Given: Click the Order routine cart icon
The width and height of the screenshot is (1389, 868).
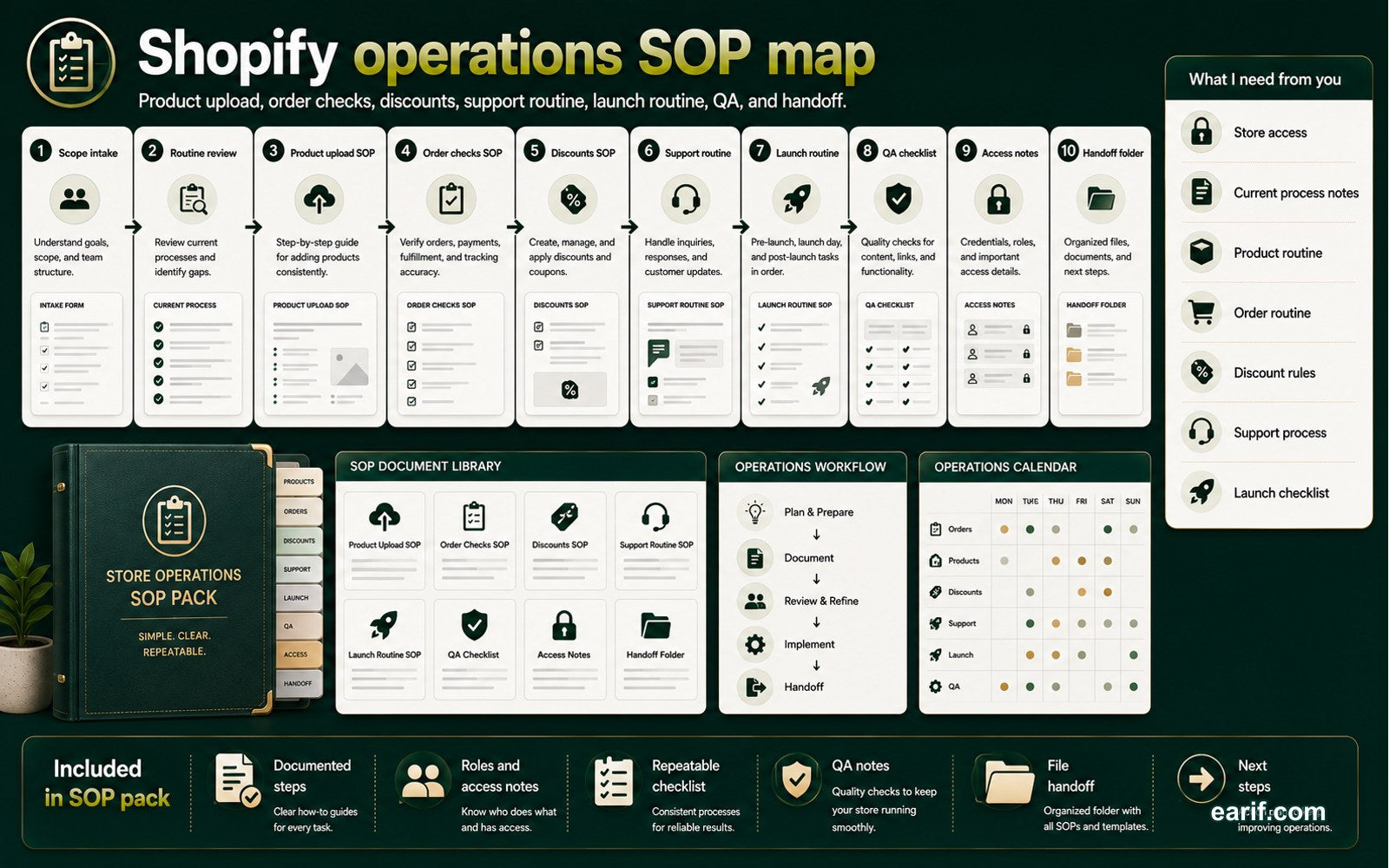Looking at the screenshot, I should (x=1201, y=312).
